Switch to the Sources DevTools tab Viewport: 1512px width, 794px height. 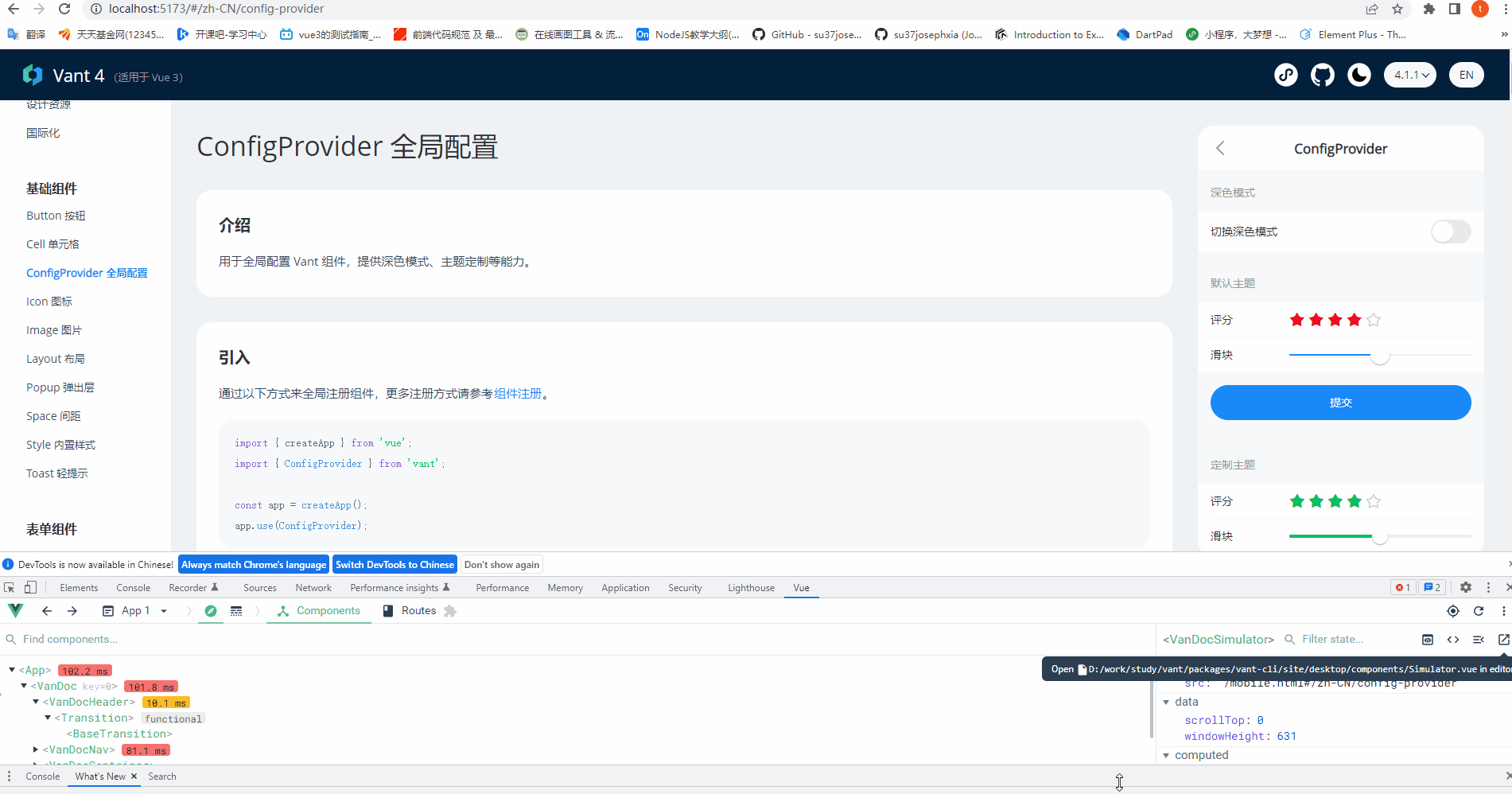[x=260, y=588]
